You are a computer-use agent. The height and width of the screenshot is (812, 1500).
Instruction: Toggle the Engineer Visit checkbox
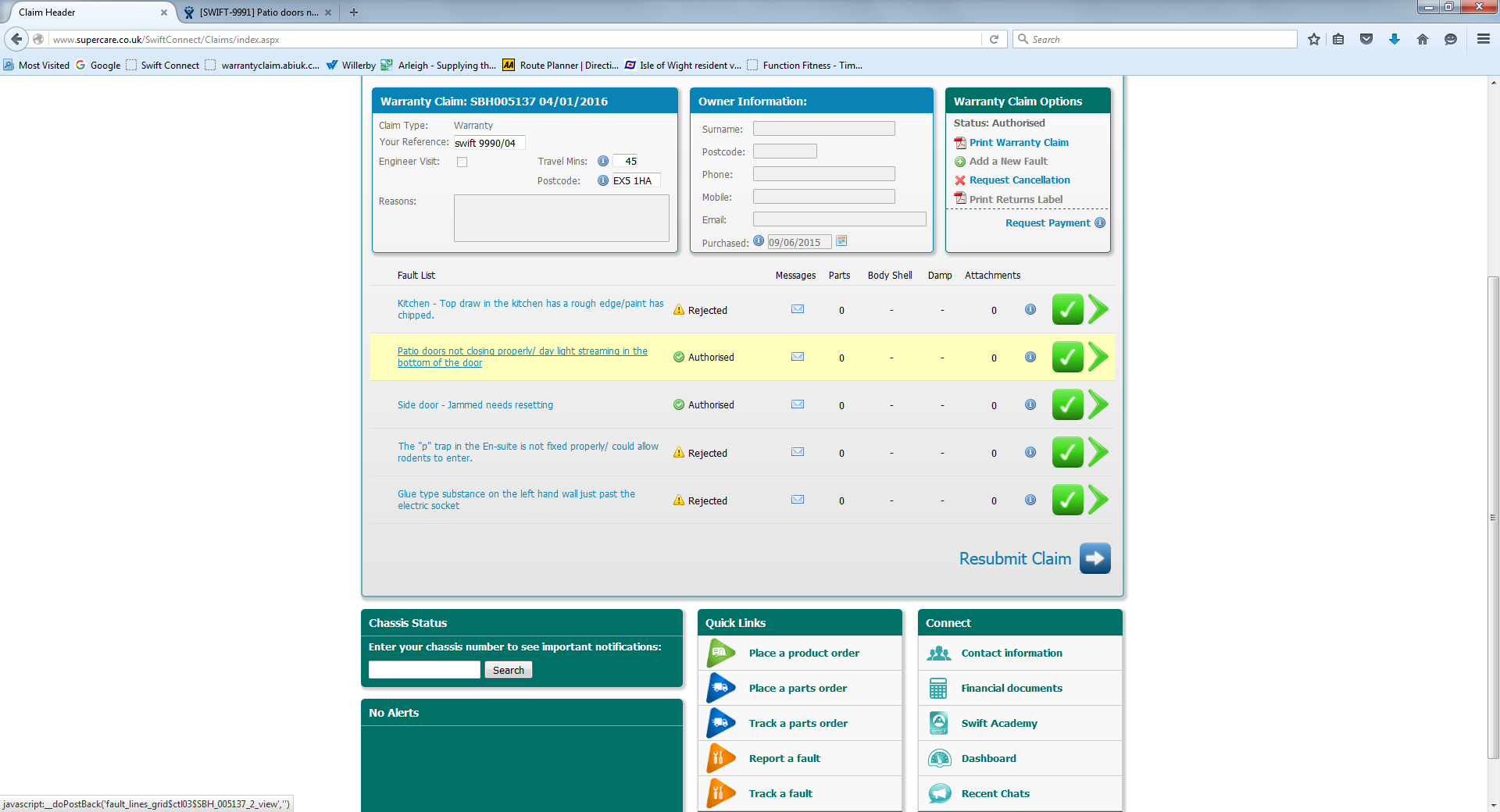(x=462, y=162)
